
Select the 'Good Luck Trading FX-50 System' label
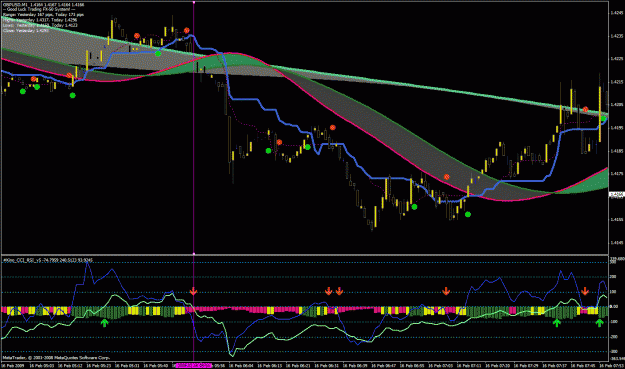pos(39,10)
